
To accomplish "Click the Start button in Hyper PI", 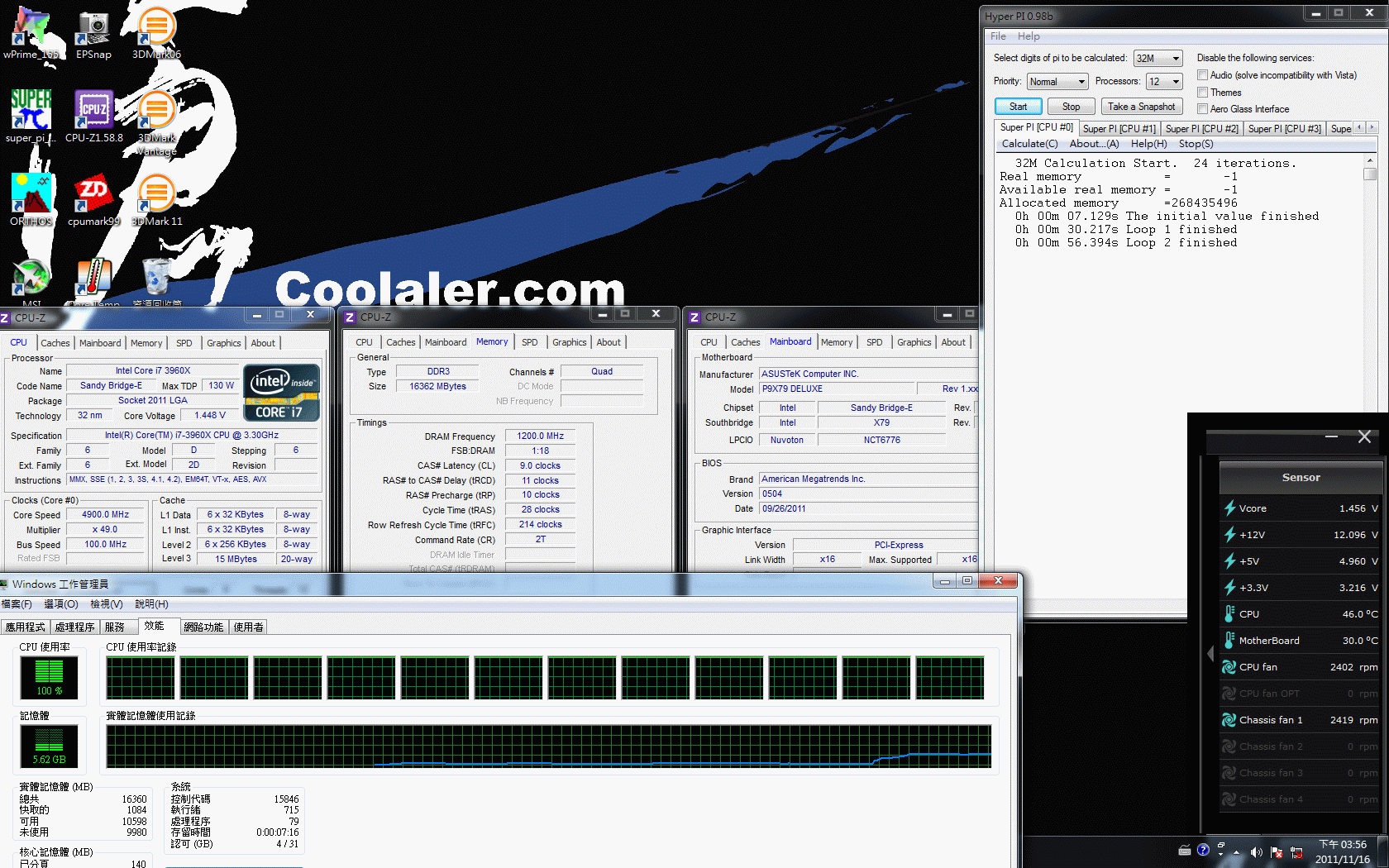I will pos(1018,107).
